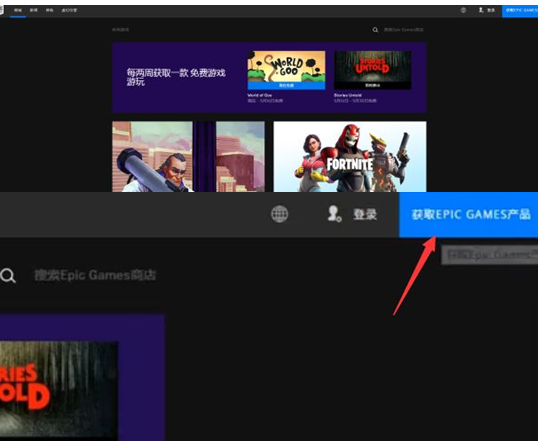The width and height of the screenshot is (538, 441).
Task: Open the small Stories Untold thumbnail in banner
Action: click(372, 67)
